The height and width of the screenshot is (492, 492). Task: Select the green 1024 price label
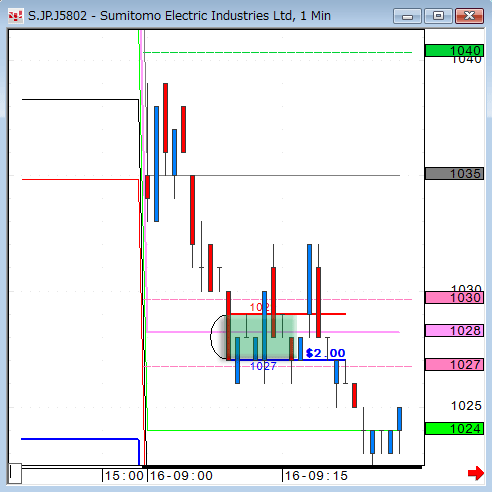click(454, 428)
